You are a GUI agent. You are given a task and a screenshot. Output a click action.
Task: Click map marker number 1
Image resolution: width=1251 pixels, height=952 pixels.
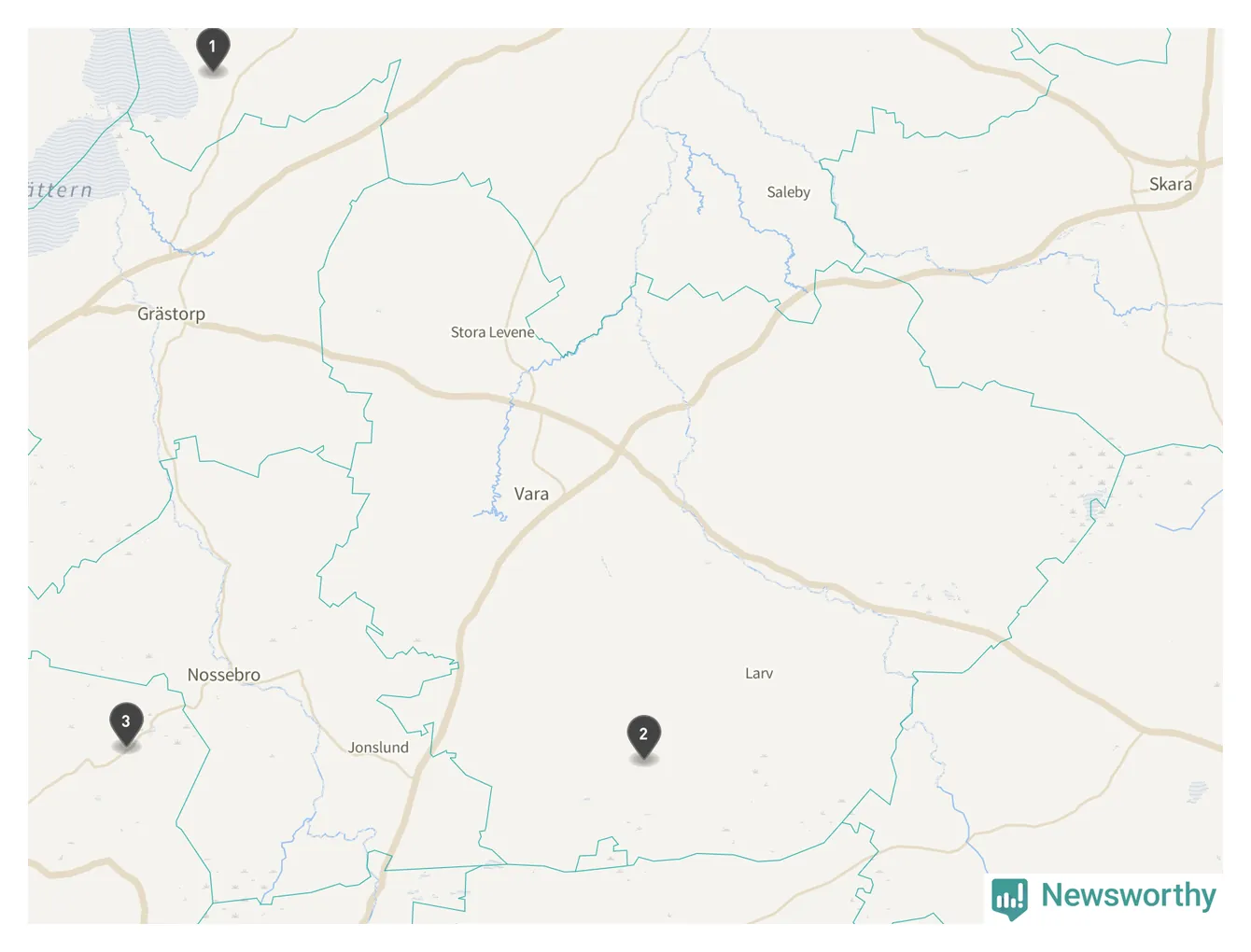coord(213,49)
